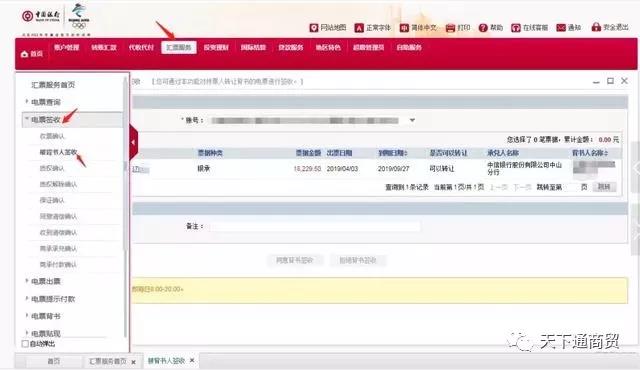The height and width of the screenshot is (370, 640).
Task: Click the 跳转 page jump button
Action: click(x=604, y=187)
